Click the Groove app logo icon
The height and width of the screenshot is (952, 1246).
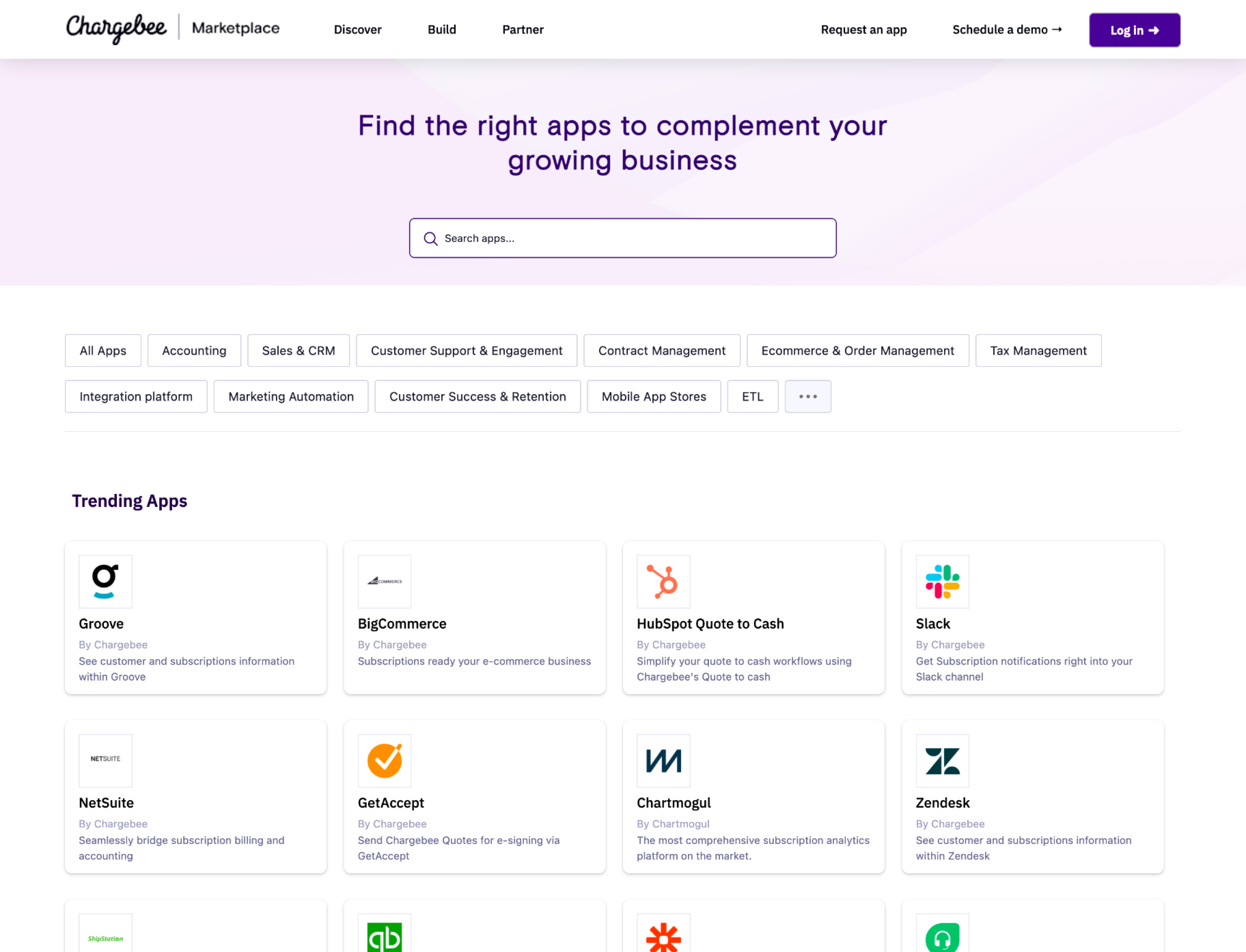point(106,582)
